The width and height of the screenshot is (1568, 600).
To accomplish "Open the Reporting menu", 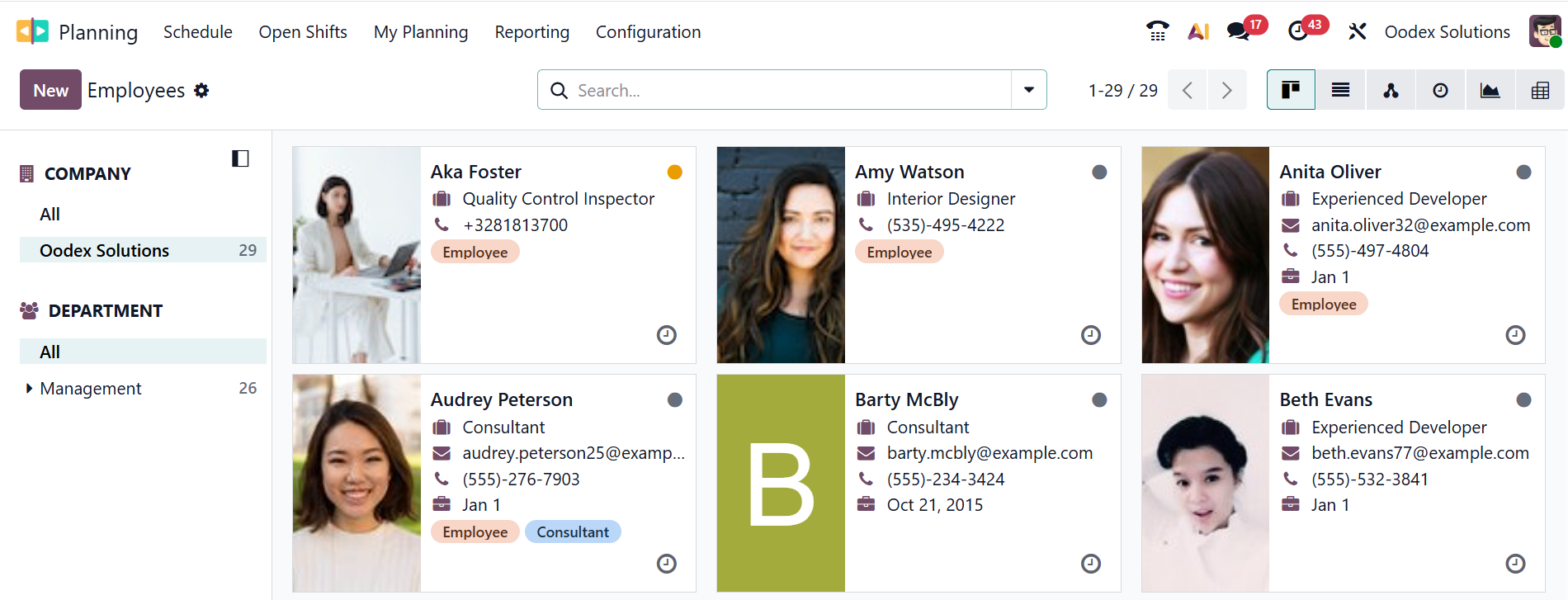I will [531, 32].
